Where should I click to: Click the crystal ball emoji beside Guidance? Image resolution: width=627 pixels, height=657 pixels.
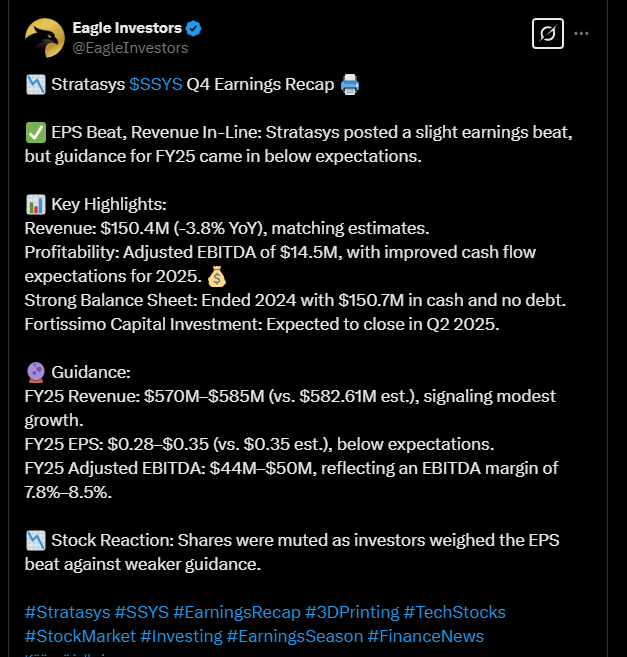pos(34,372)
